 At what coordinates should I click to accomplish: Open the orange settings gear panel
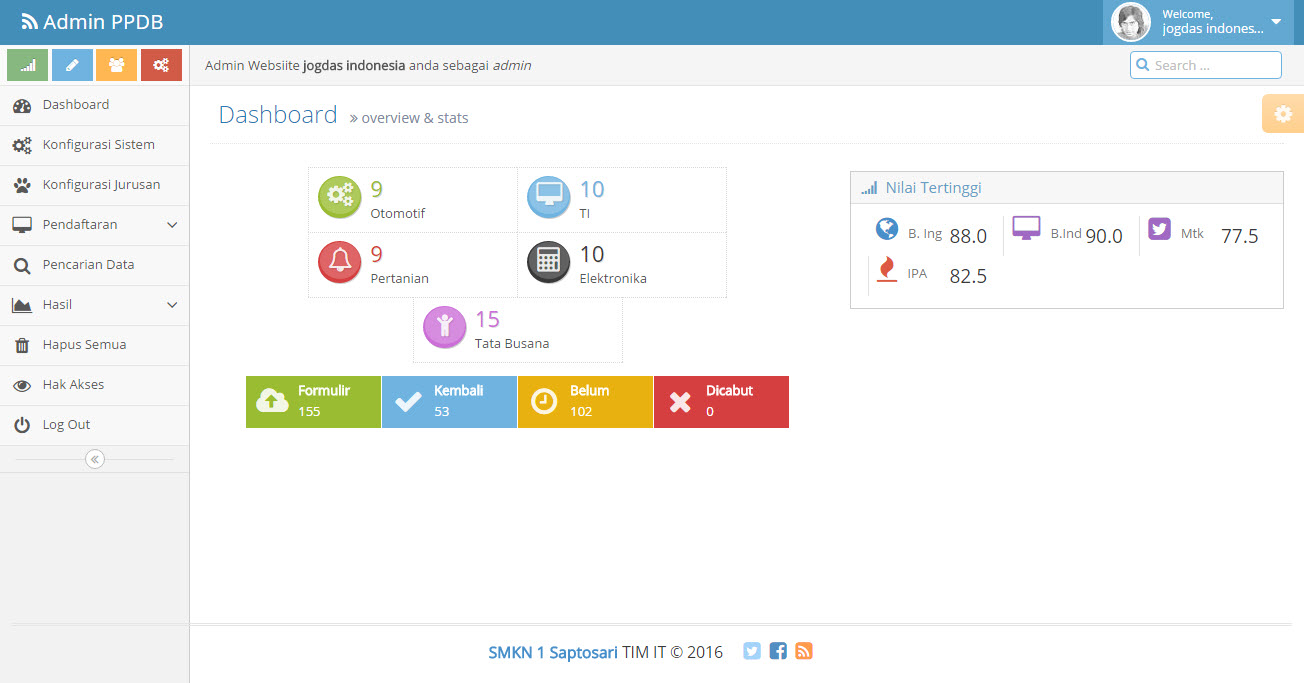pos(1283,114)
